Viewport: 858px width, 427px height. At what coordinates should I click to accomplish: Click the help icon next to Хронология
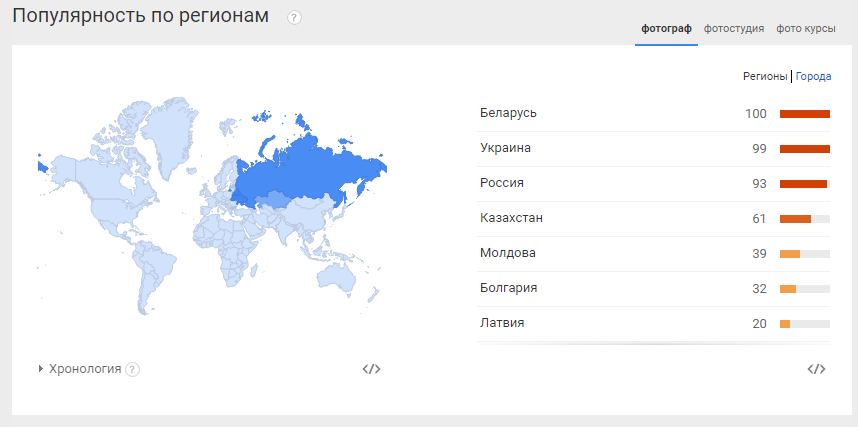coord(132,370)
